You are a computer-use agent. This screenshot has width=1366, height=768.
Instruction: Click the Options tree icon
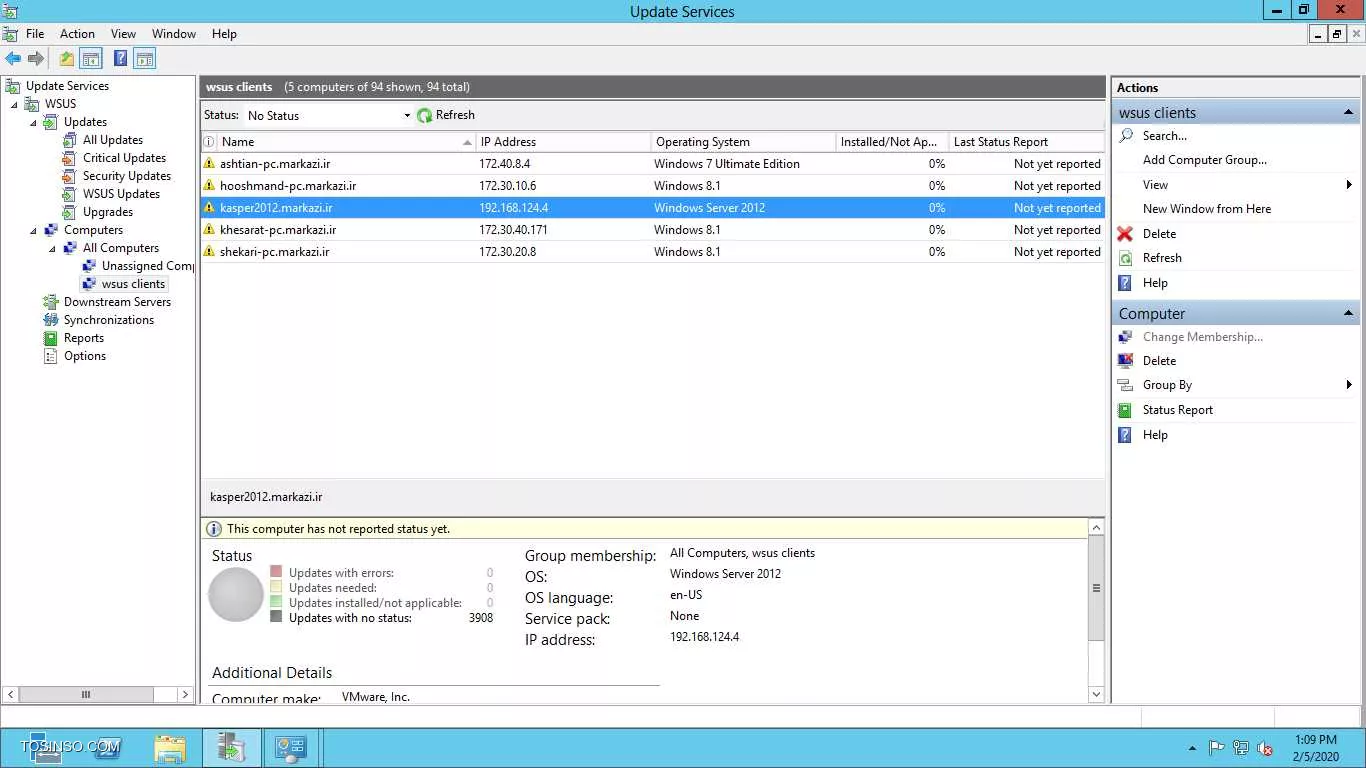50,356
